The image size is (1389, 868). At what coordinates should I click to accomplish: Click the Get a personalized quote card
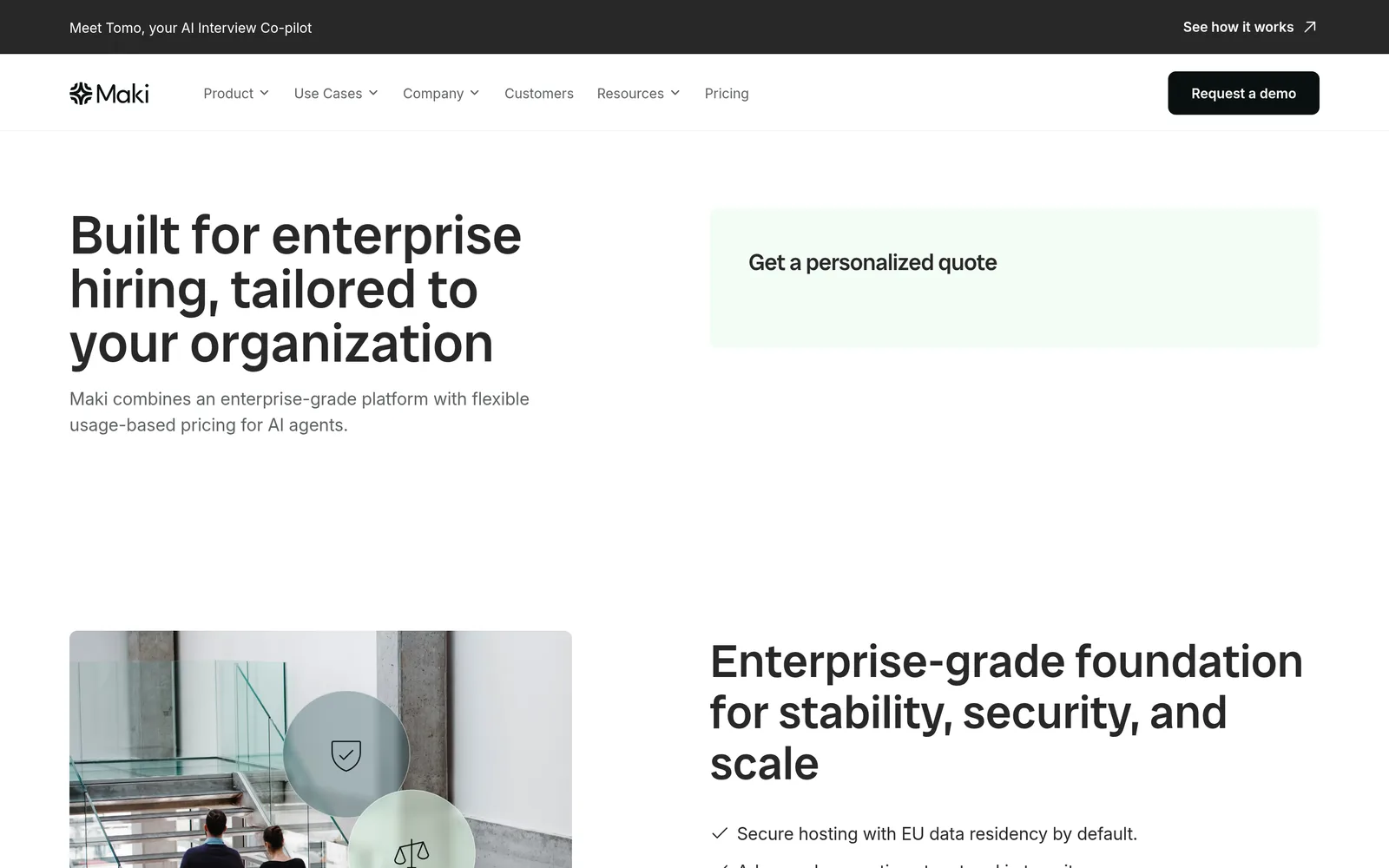1014,278
